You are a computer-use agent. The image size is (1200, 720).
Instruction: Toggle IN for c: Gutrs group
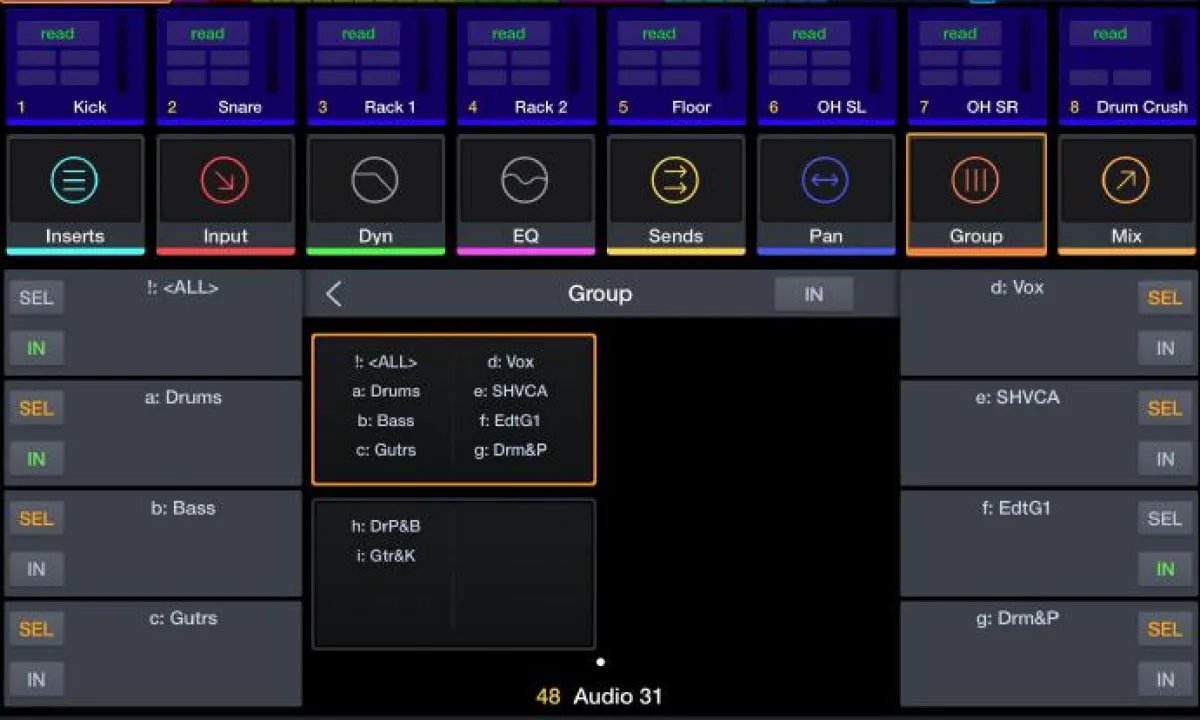pos(36,679)
